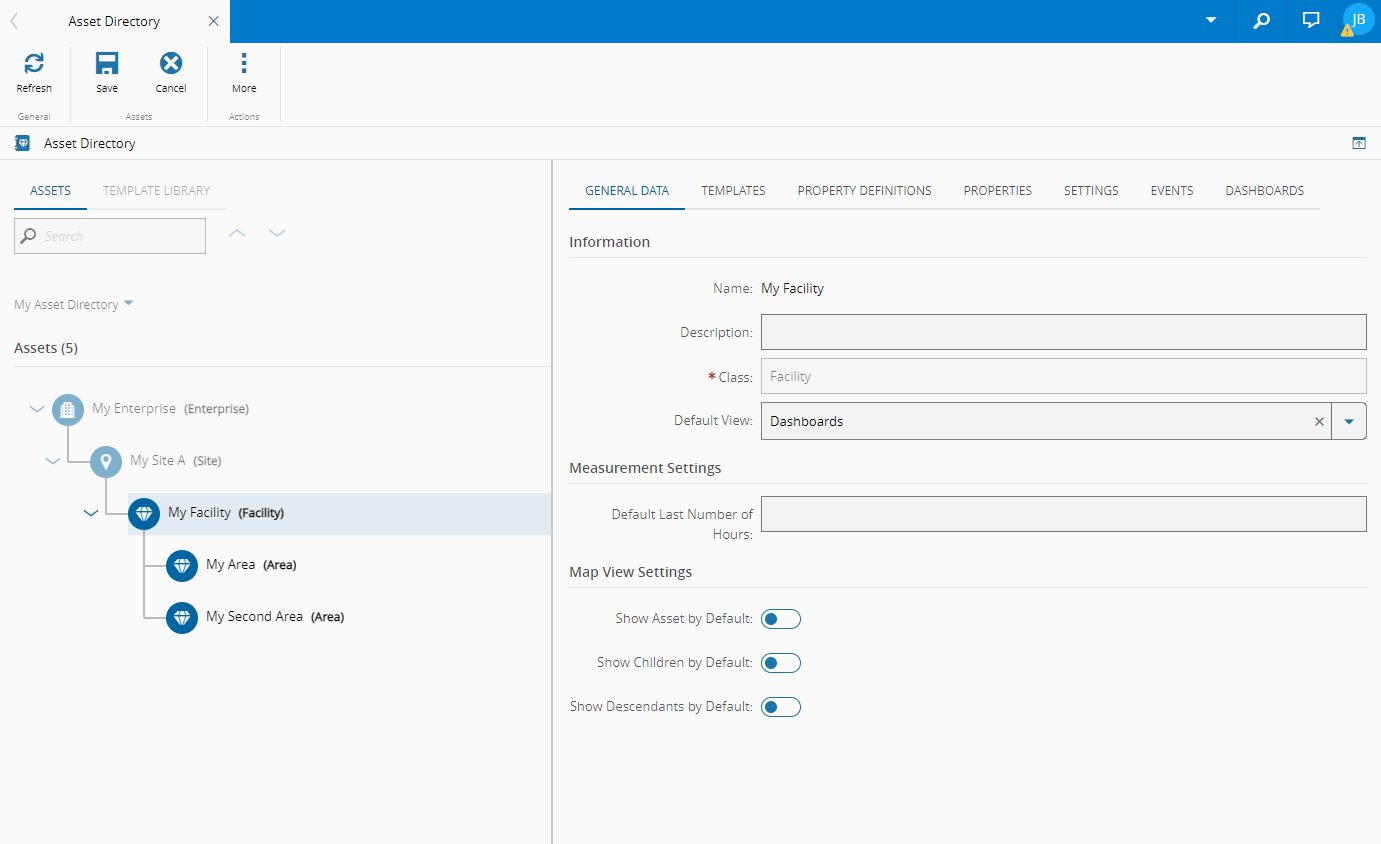The height and width of the screenshot is (844, 1381).
Task: Click the JB user avatar
Action: click(1358, 20)
